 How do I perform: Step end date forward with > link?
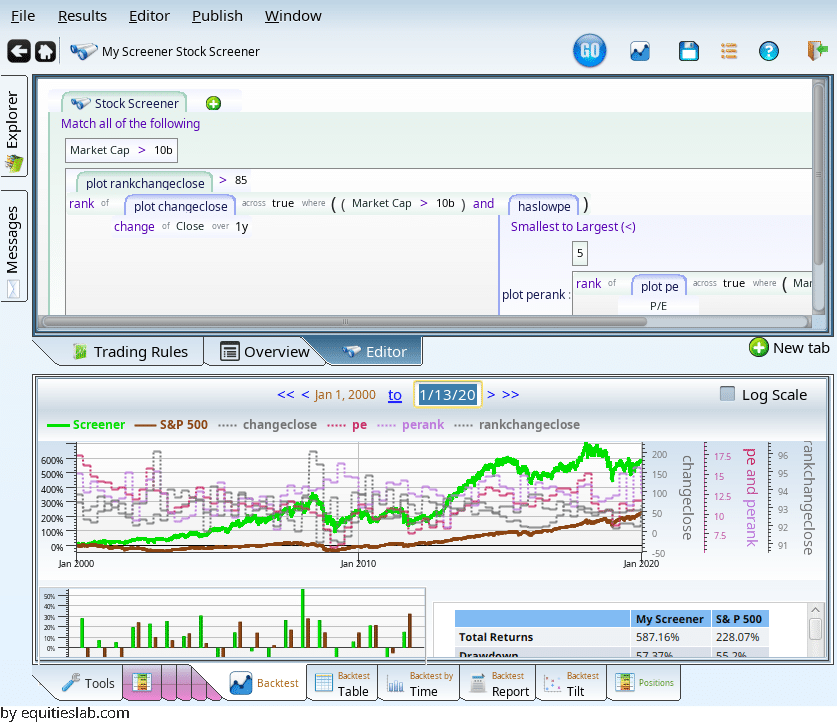coord(491,394)
